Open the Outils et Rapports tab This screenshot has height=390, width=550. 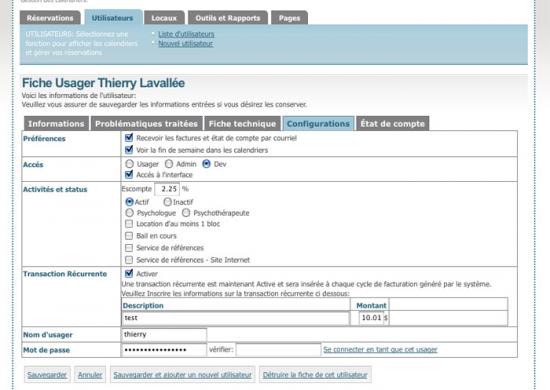(228, 18)
